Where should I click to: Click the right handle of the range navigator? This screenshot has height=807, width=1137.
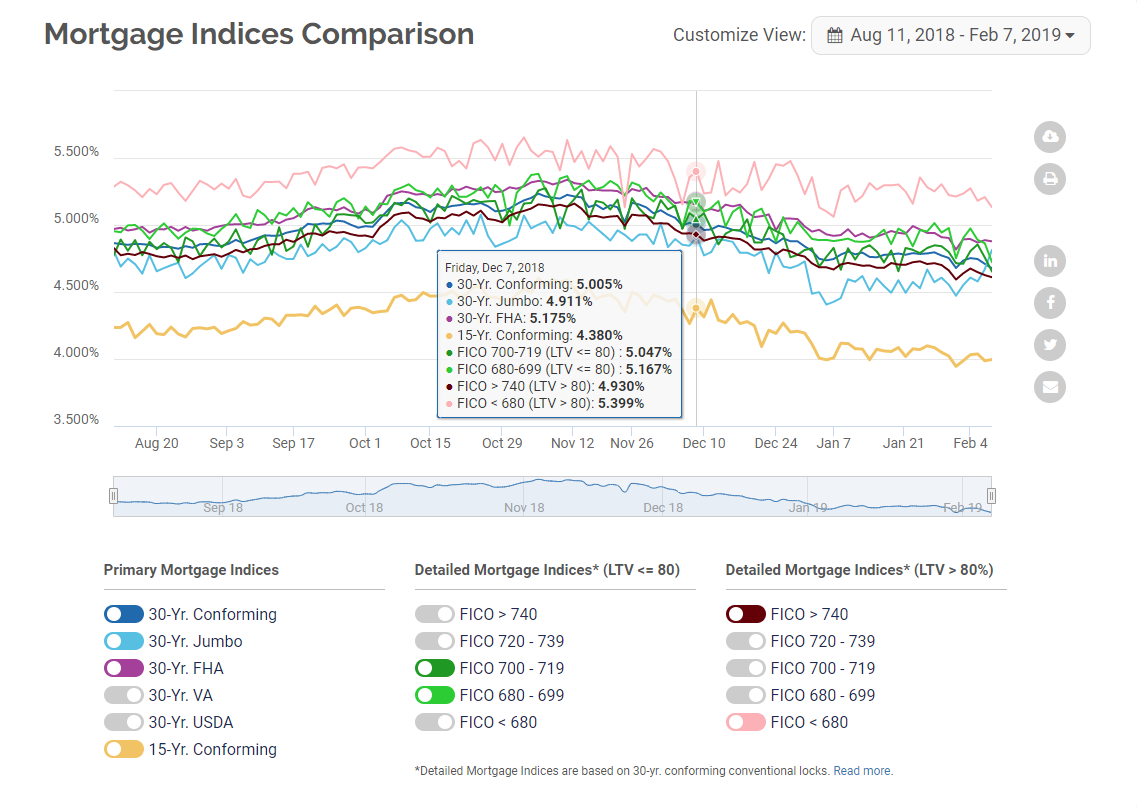(992, 496)
